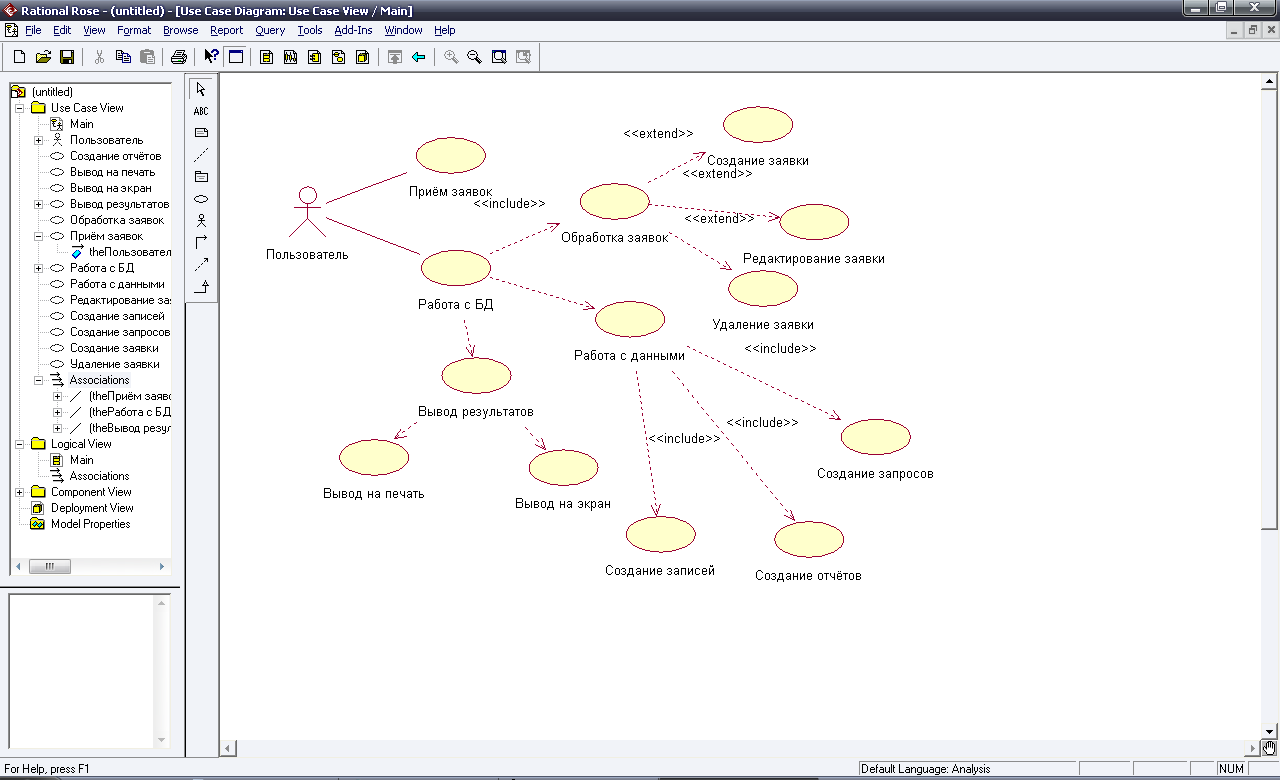1280x780 pixels.
Task: Open the Report menu
Action: click(227, 30)
